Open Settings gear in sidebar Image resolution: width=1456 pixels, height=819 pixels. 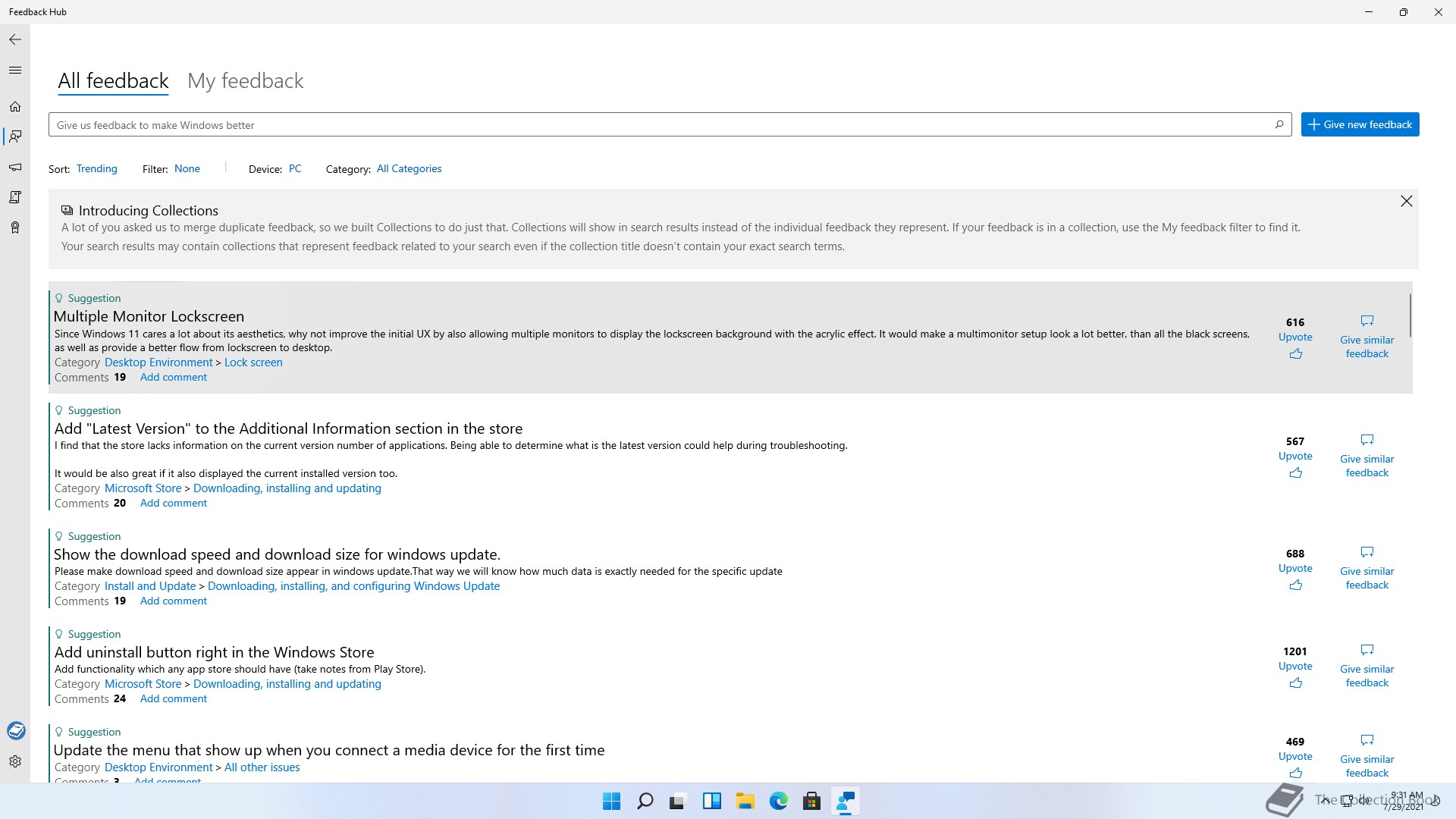tap(15, 761)
